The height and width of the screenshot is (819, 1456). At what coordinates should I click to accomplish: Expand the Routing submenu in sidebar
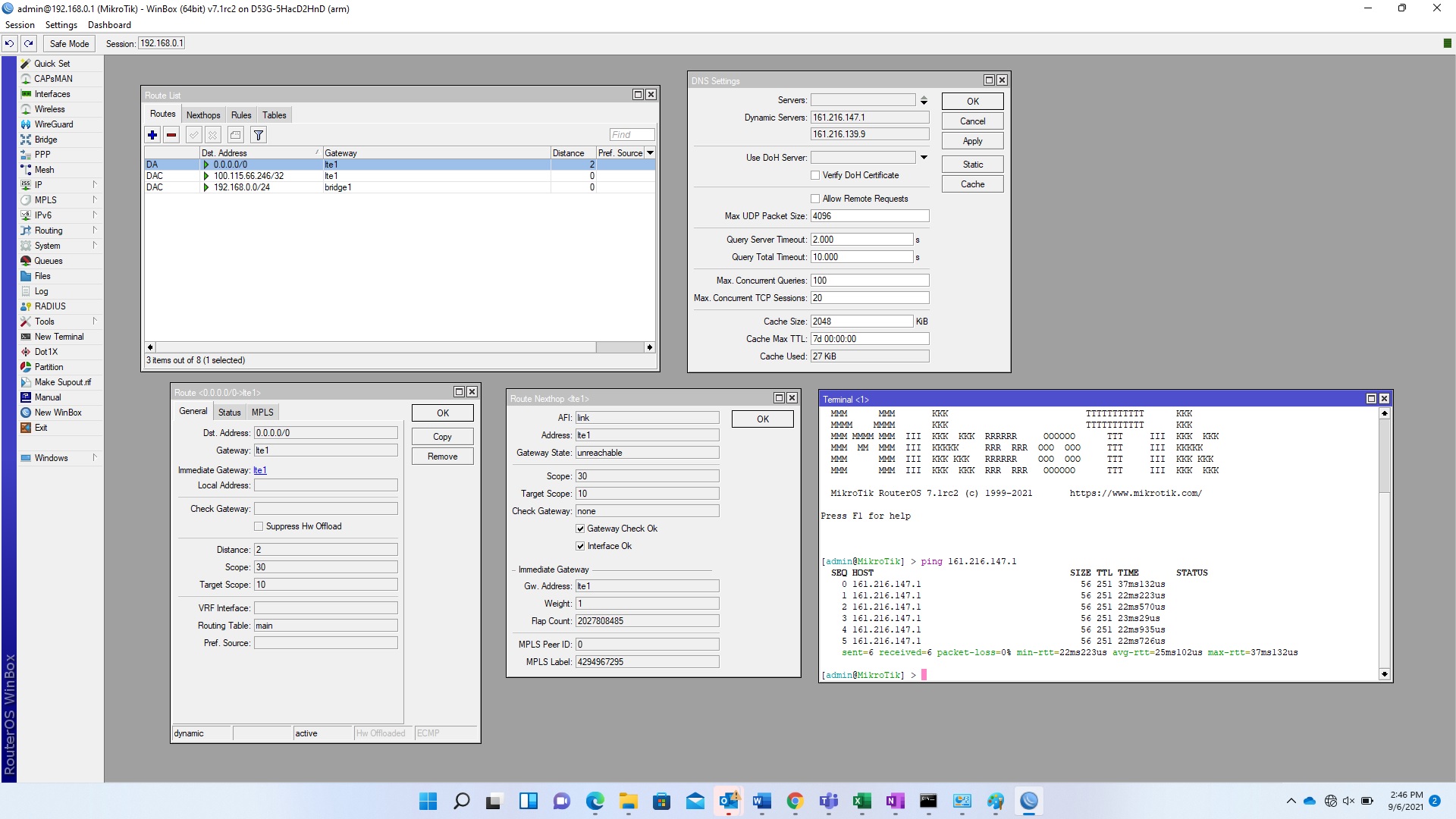[x=95, y=230]
